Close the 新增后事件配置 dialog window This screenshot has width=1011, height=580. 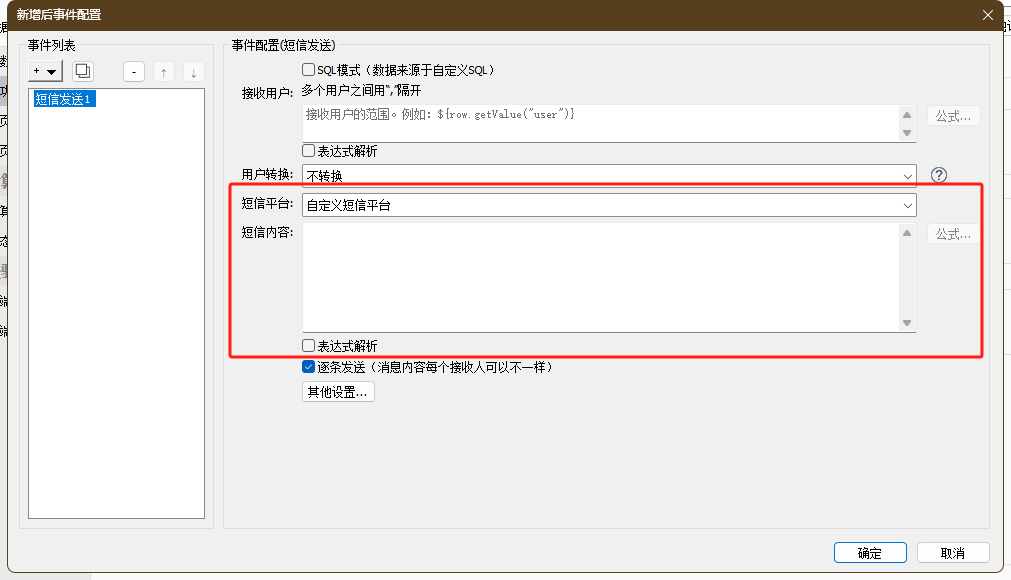(988, 14)
